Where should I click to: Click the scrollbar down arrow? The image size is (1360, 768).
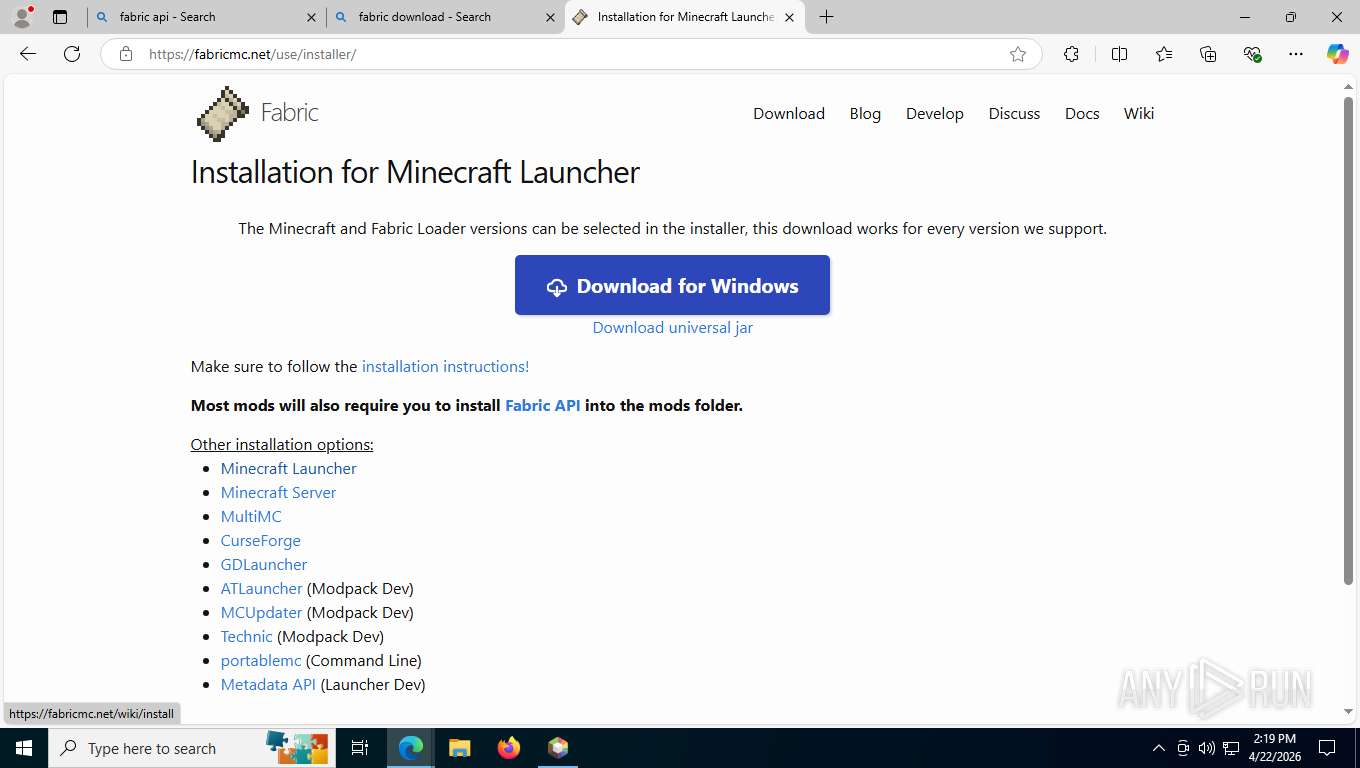point(1348,711)
